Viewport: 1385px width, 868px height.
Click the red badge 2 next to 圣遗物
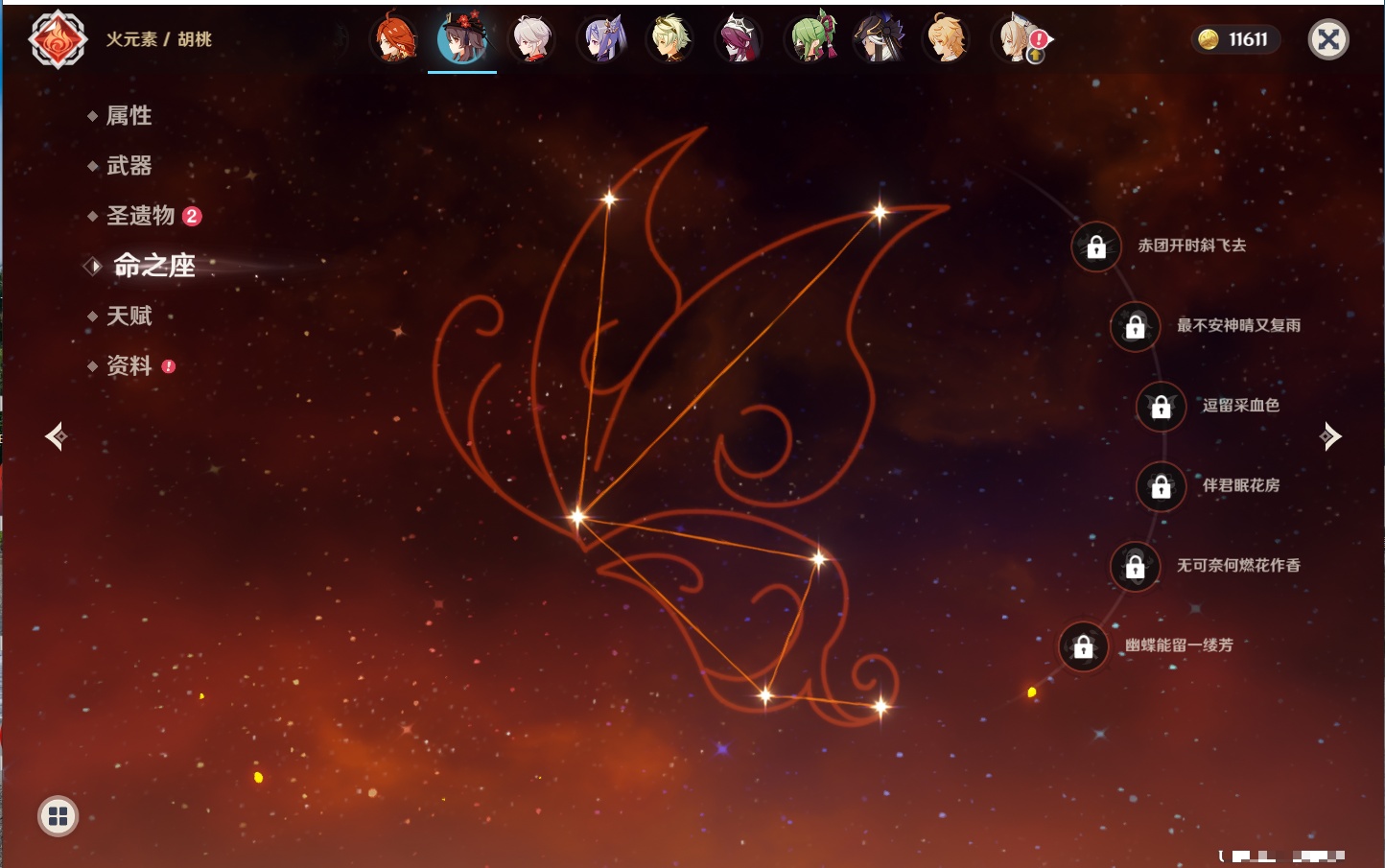point(192,216)
